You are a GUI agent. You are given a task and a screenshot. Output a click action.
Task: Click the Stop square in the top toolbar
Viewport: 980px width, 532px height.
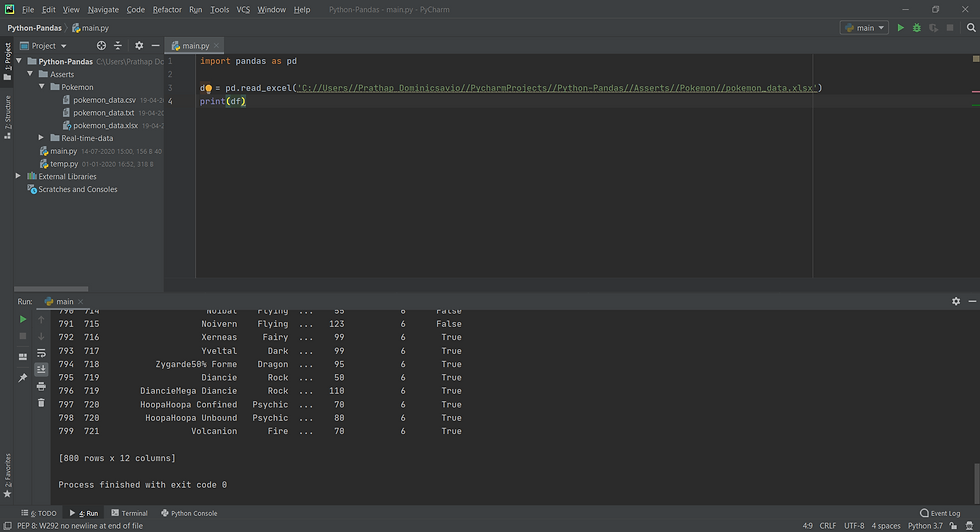coord(950,28)
